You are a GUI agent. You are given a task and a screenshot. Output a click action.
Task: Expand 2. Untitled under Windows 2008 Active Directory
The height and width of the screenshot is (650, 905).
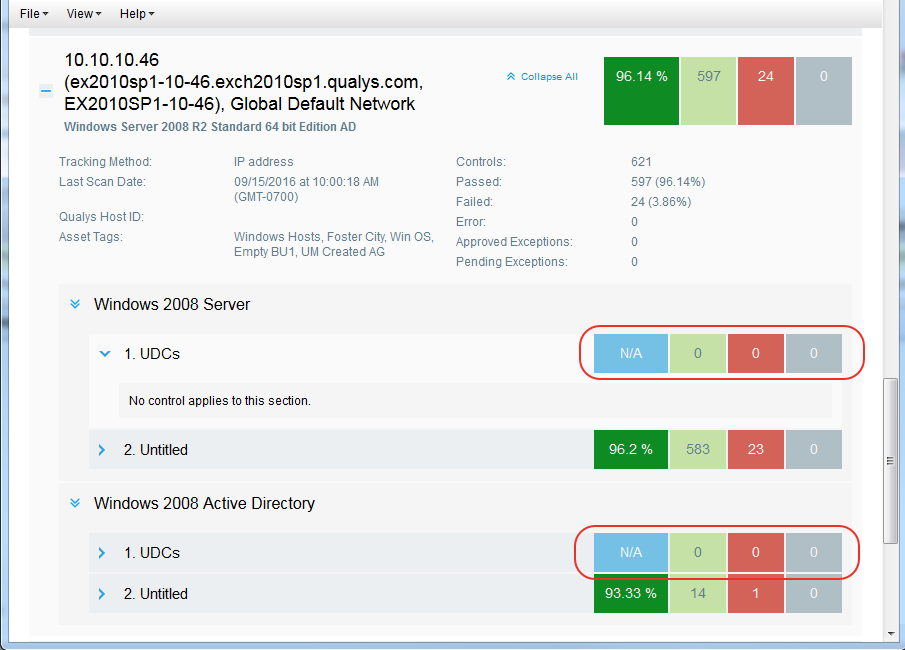(102, 593)
